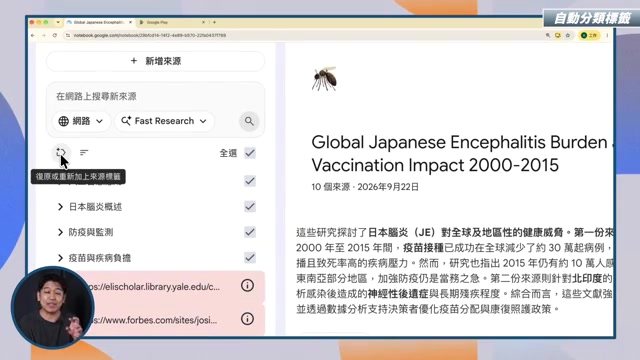
Task: Reload the page with the refresh icon
Action: click(x=55, y=36)
